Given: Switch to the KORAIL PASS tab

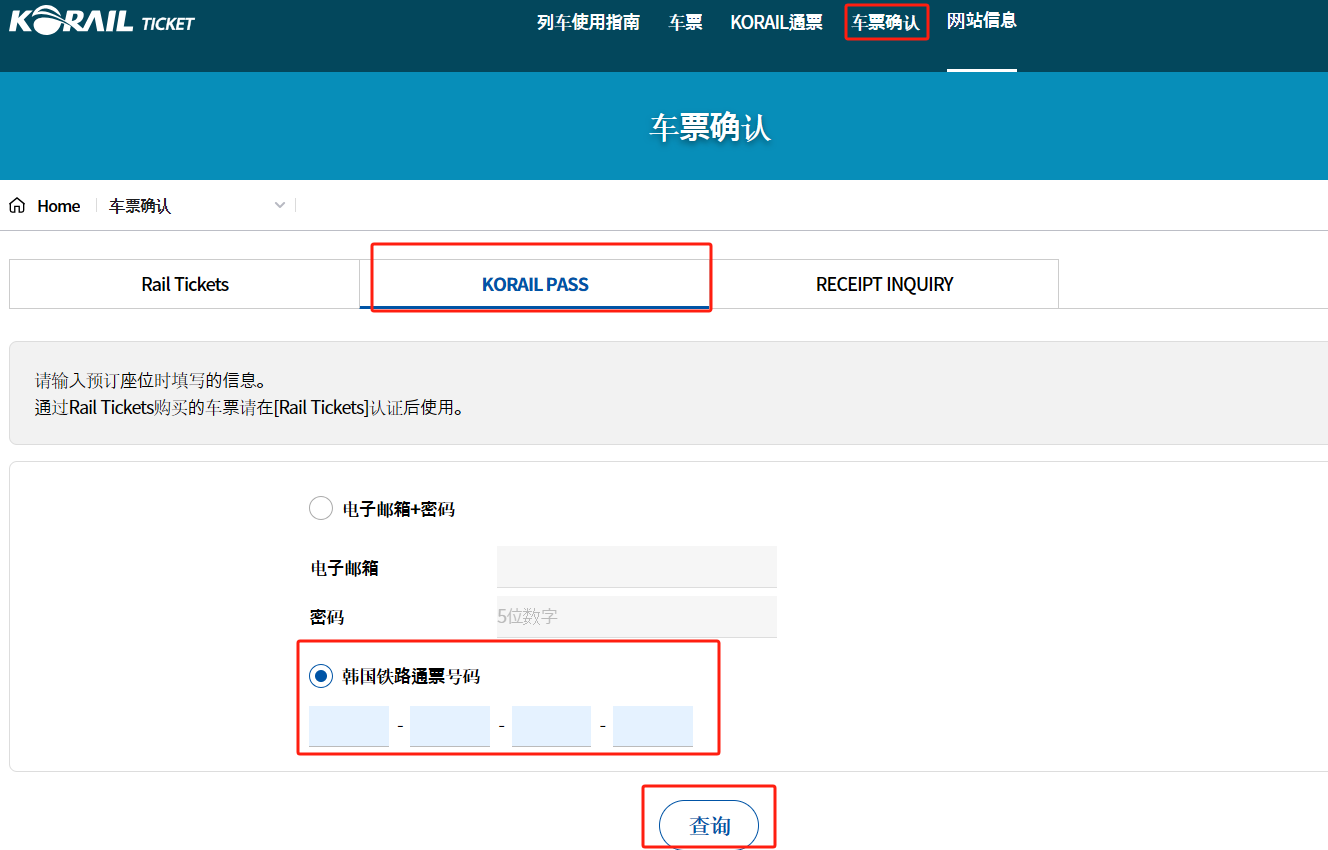Looking at the screenshot, I should pyautogui.click(x=535, y=284).
